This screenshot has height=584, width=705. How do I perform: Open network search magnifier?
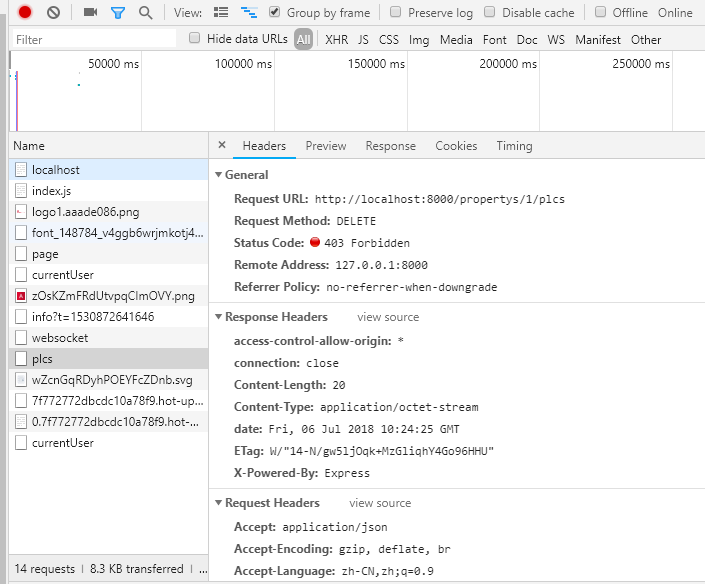tap(145, 13)
